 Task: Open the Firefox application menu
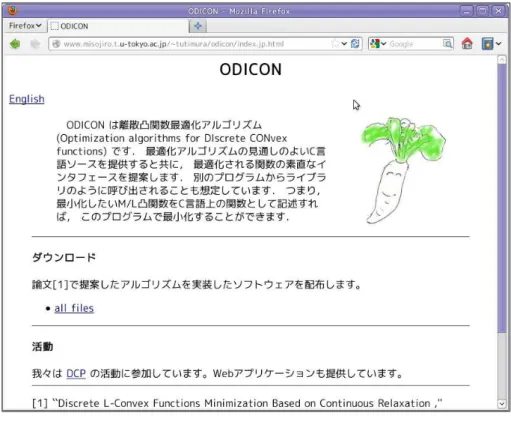point(25,26)
